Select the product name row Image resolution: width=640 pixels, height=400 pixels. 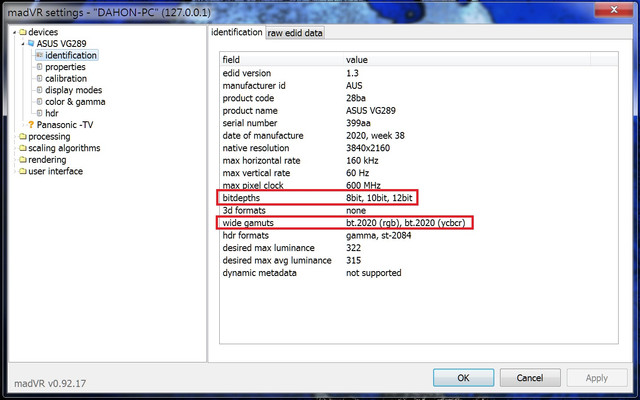coord(419,111)
